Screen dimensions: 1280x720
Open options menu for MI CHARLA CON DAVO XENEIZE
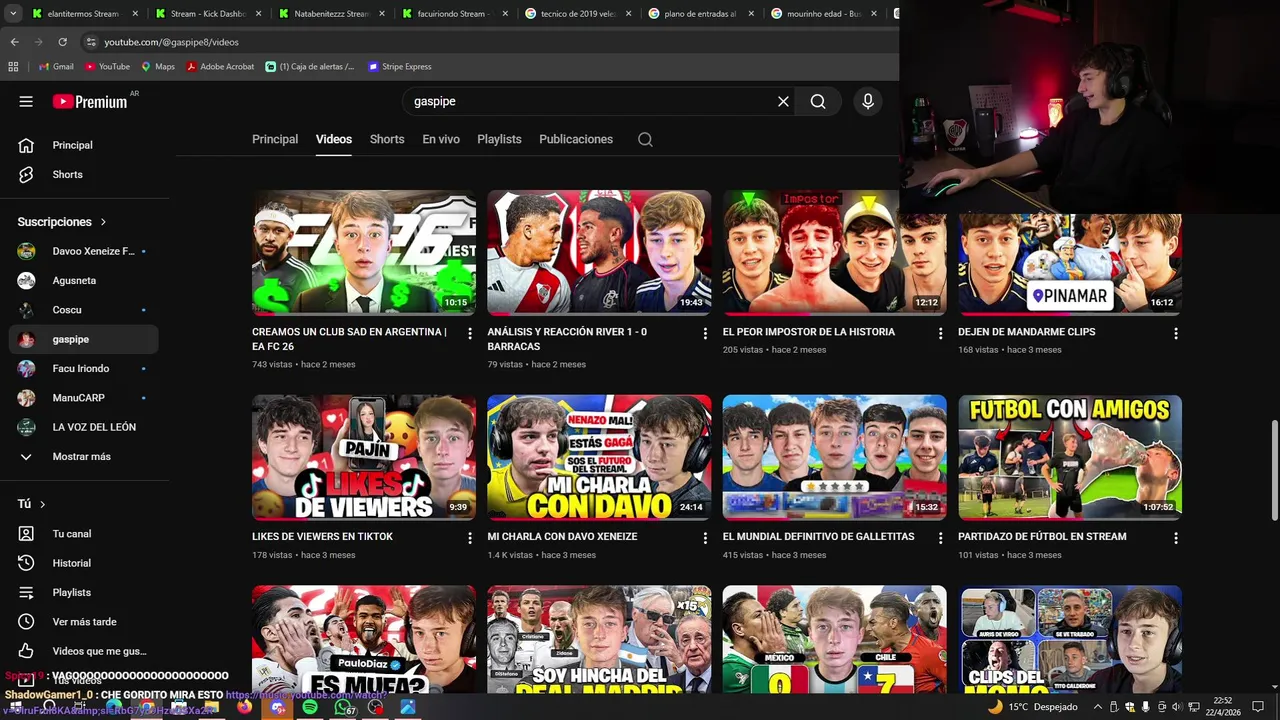coord(705,538)
